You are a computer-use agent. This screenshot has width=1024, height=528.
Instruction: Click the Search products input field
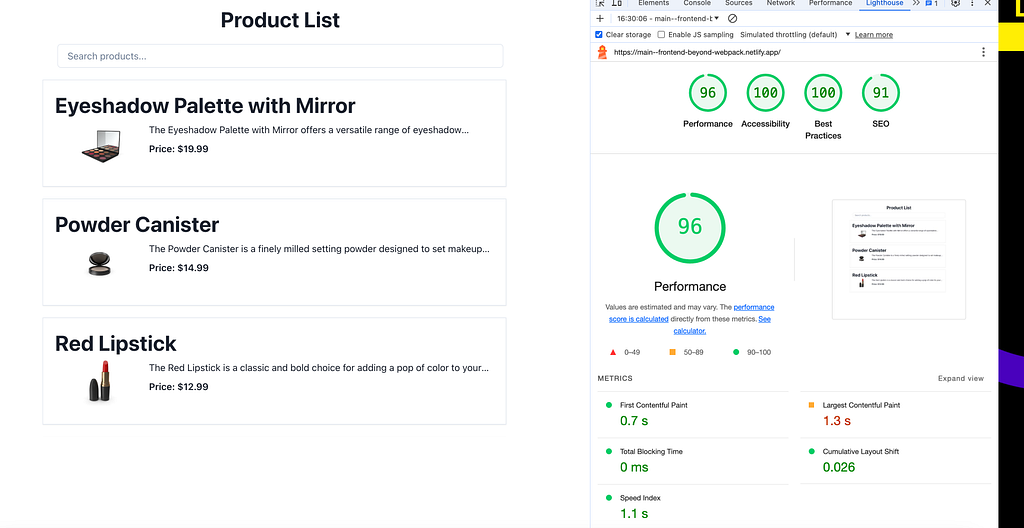pos(280,56)
